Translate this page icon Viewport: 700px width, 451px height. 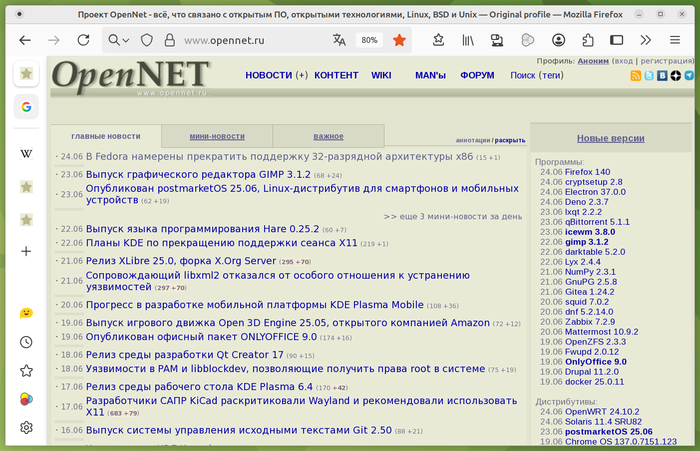pos(339,40)
